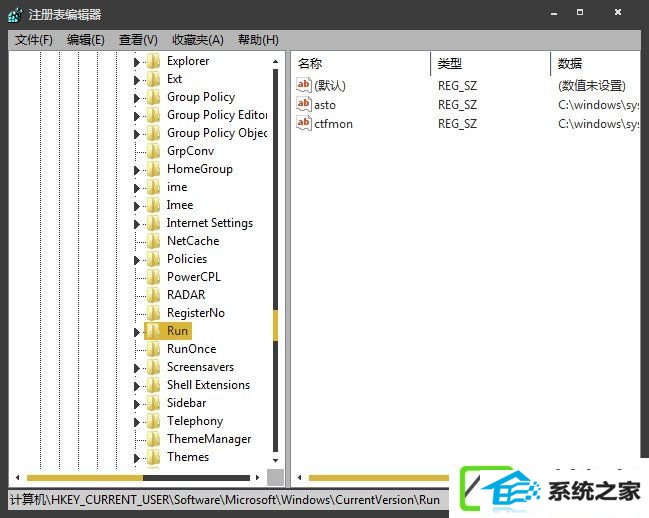This screenshot has width=649, height=518.
Task: Maximize the Registry Editor window
Action: click(580, 12)
